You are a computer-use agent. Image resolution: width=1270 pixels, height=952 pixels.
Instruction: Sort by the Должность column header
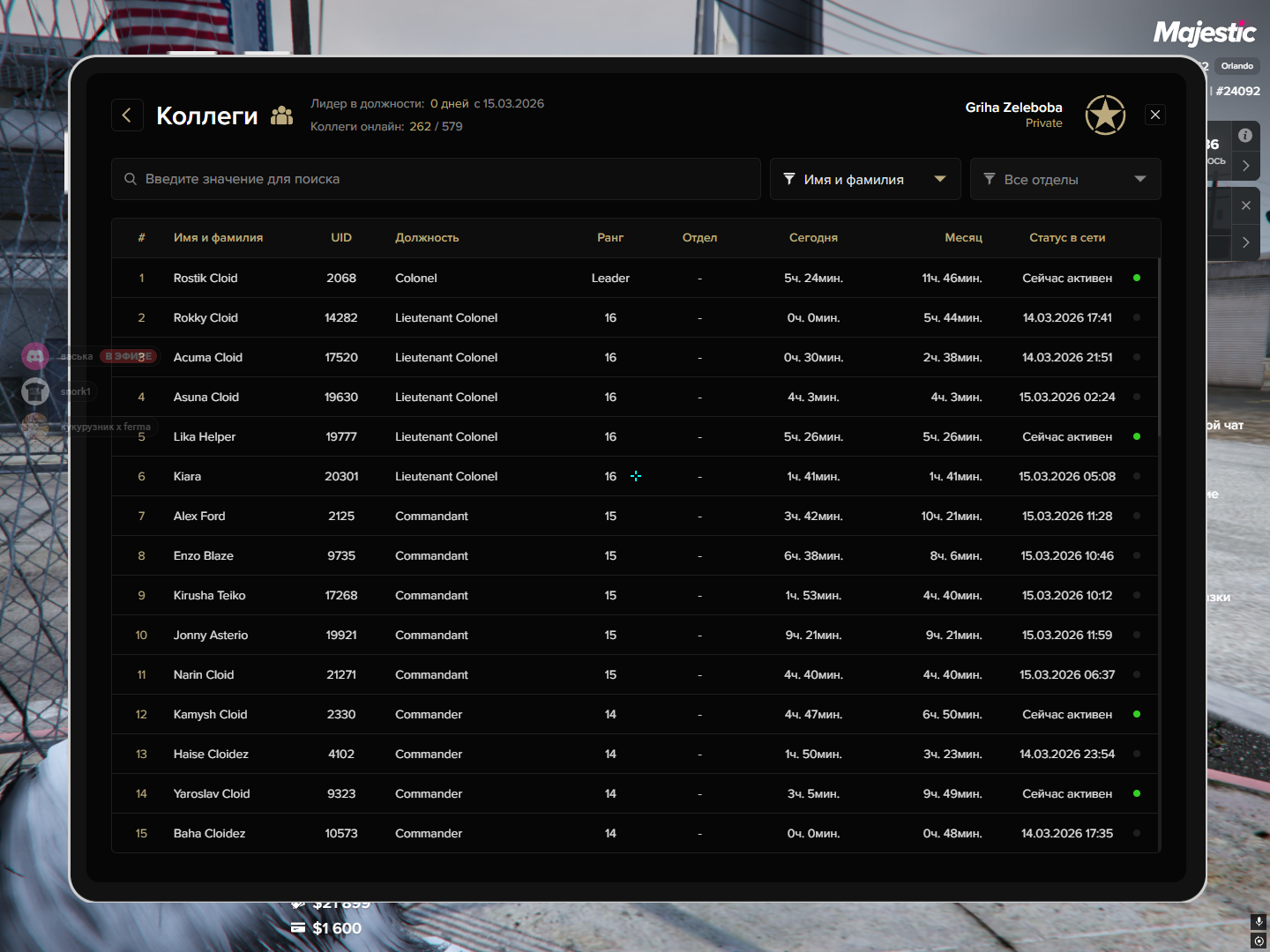point(427,238)
